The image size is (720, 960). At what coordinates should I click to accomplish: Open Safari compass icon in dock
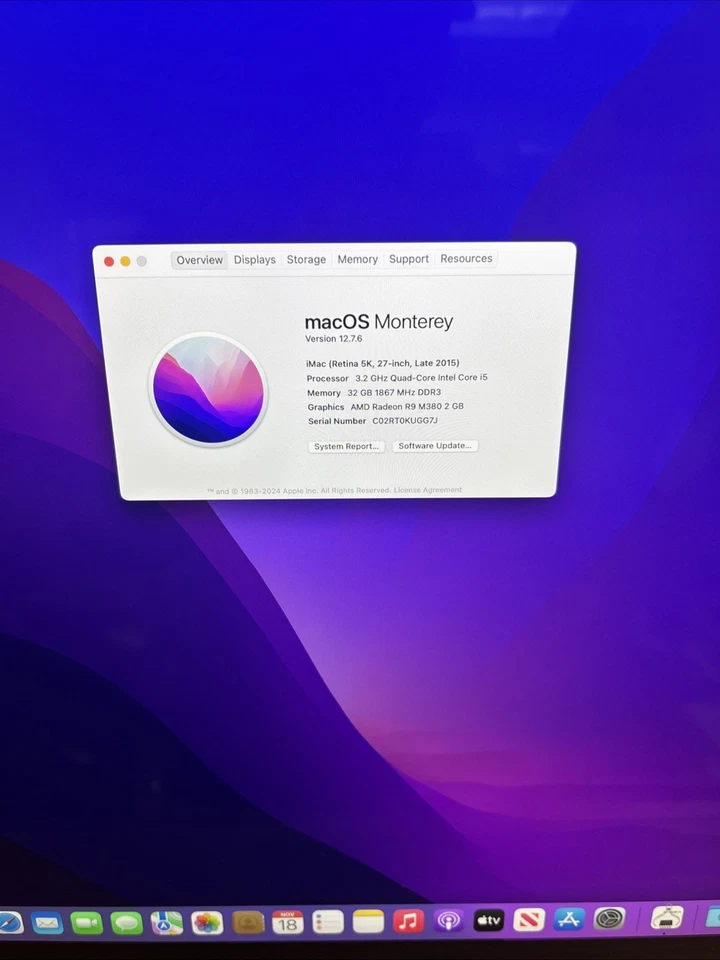tap(10, 923)
